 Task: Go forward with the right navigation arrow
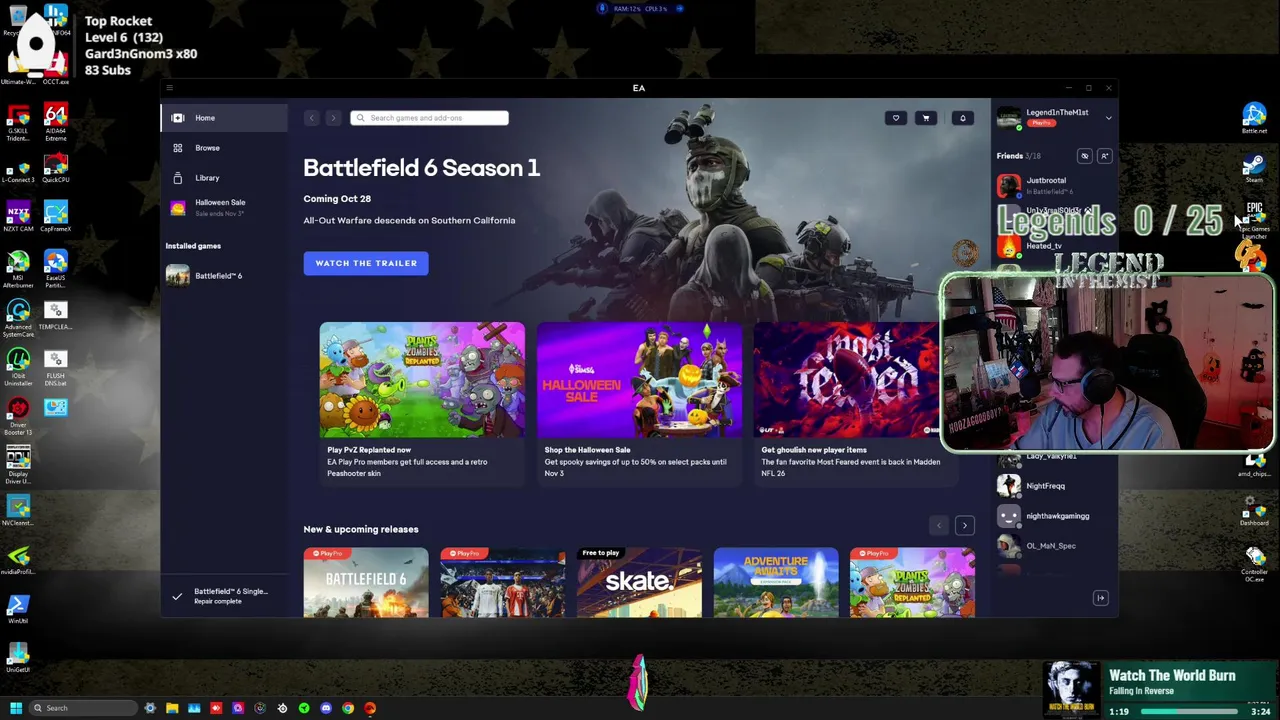pyautogui.click(x=333, y=118)
